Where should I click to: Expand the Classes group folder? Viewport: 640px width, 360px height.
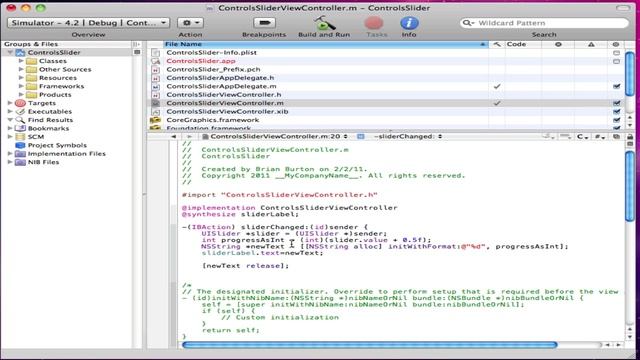(21, 61)
